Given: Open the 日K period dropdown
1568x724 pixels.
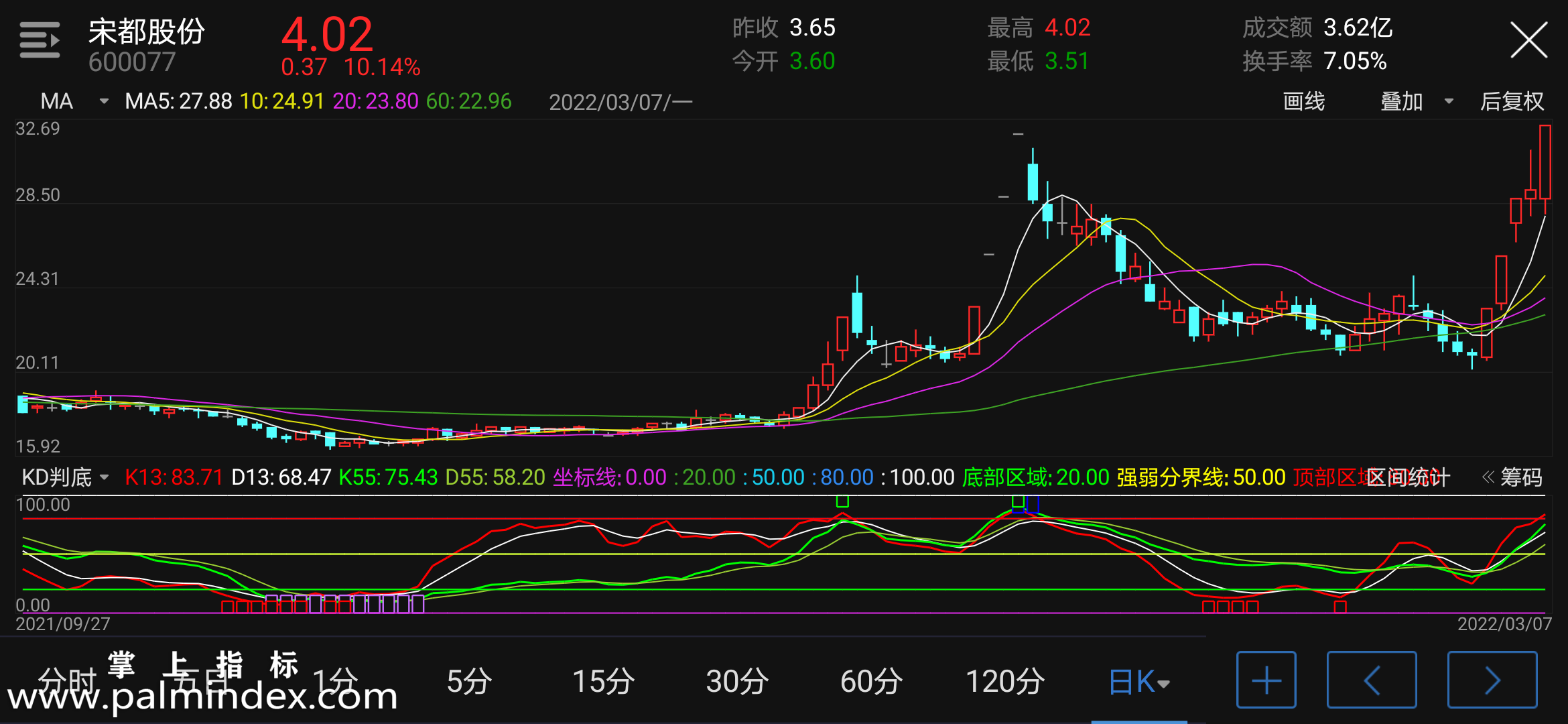Looking at the screenshot, I should pos(1139,682).
